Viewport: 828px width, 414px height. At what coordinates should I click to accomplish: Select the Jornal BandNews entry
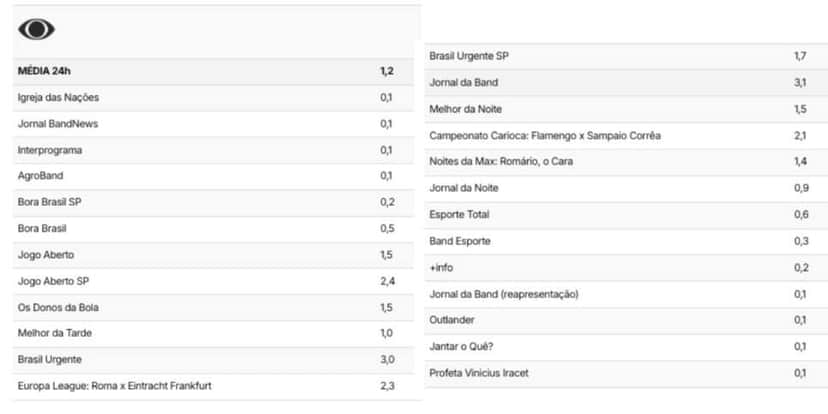point(213,124)
